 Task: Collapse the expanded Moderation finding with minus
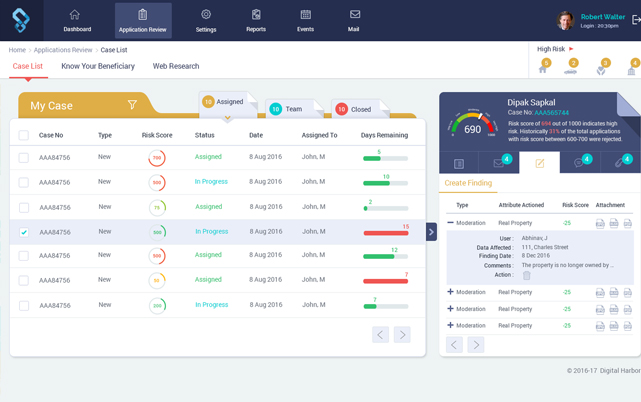450,223
